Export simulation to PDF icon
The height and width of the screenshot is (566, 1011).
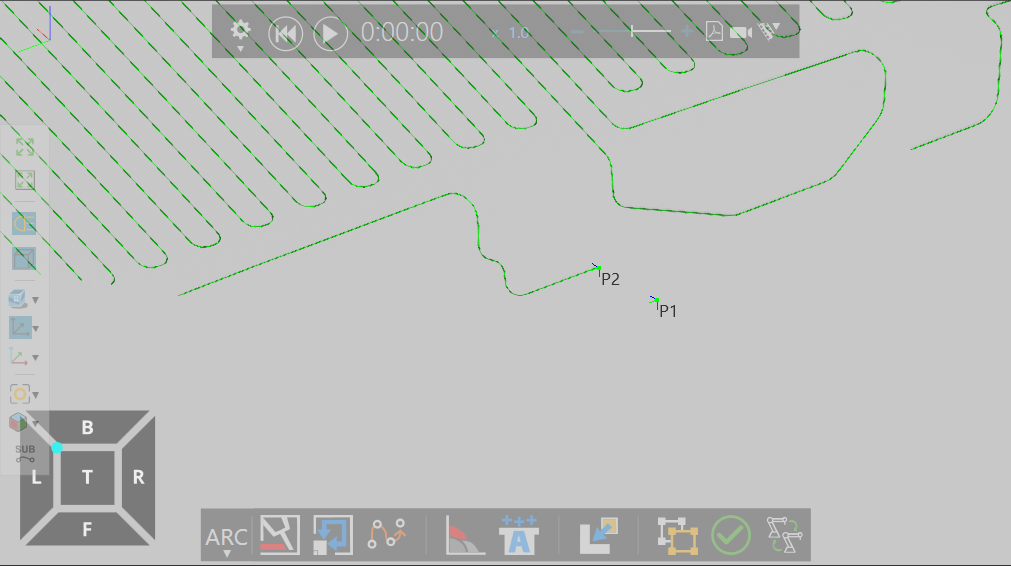(x=714, y=32)
